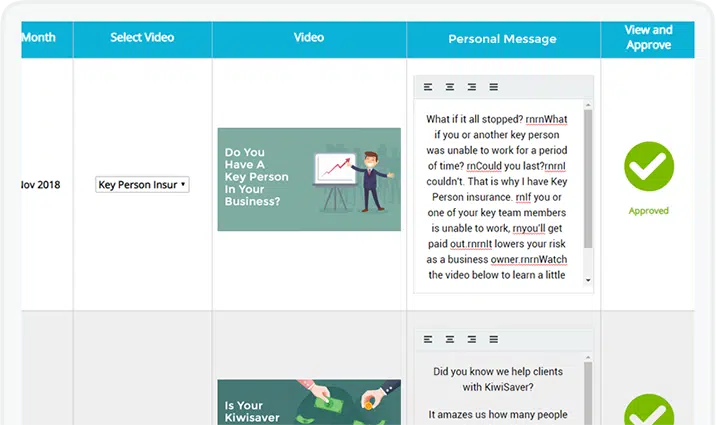
Task: Click align right icon in Key Person message editor
Action: click(473, 87)
